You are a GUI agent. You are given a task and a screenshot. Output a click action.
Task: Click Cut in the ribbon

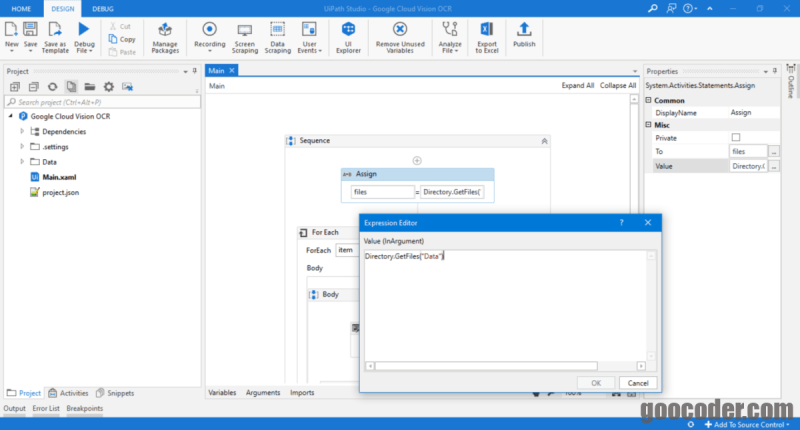point(120,26)
